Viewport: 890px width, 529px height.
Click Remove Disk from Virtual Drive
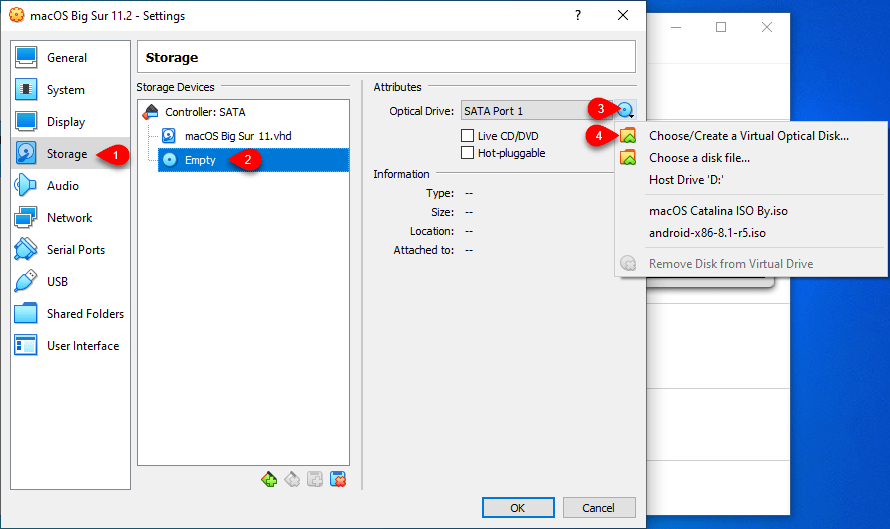(x=751, y=263)
